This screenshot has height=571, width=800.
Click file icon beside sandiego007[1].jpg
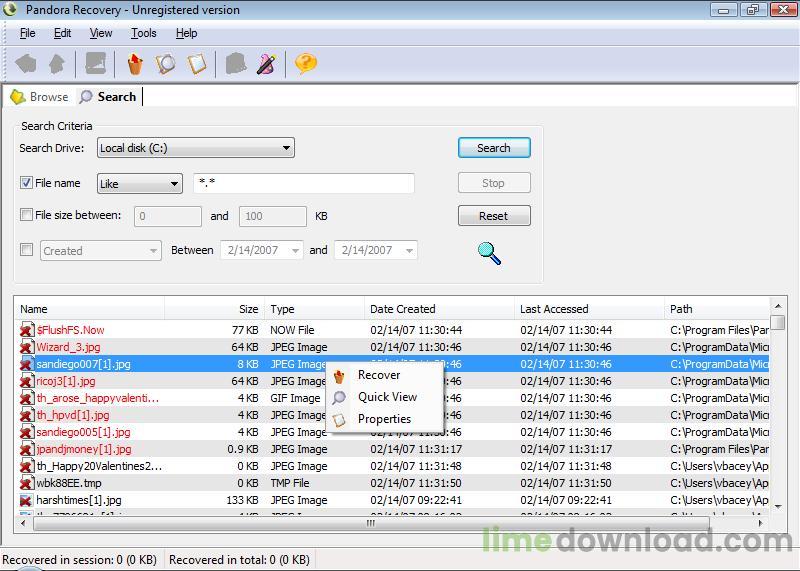[x=27, y=364]
